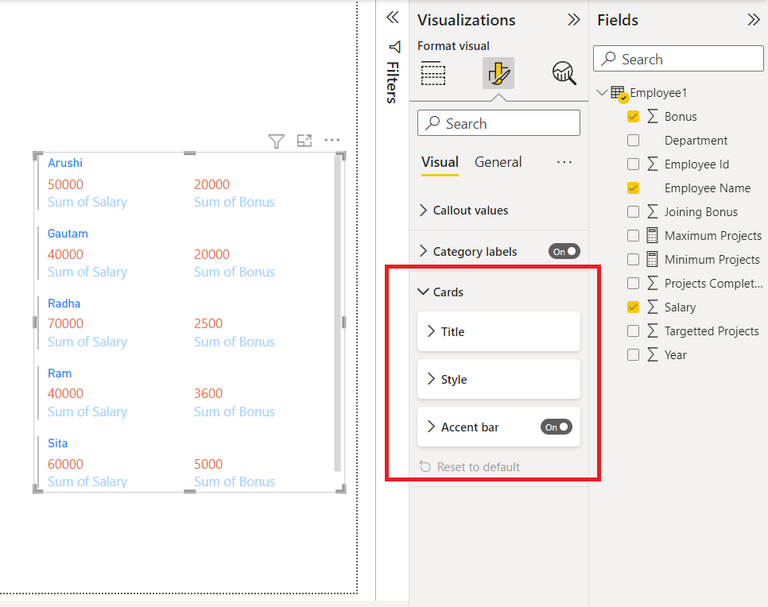Check the Targetted Projects checkbox
Image resolution: width=768 pixels, height=607 pixels.
tap(633, 331)
